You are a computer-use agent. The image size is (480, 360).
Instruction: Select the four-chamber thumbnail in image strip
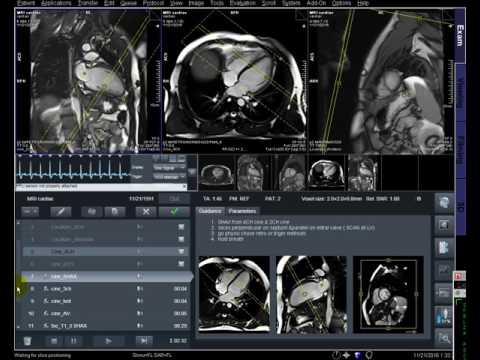326,172
